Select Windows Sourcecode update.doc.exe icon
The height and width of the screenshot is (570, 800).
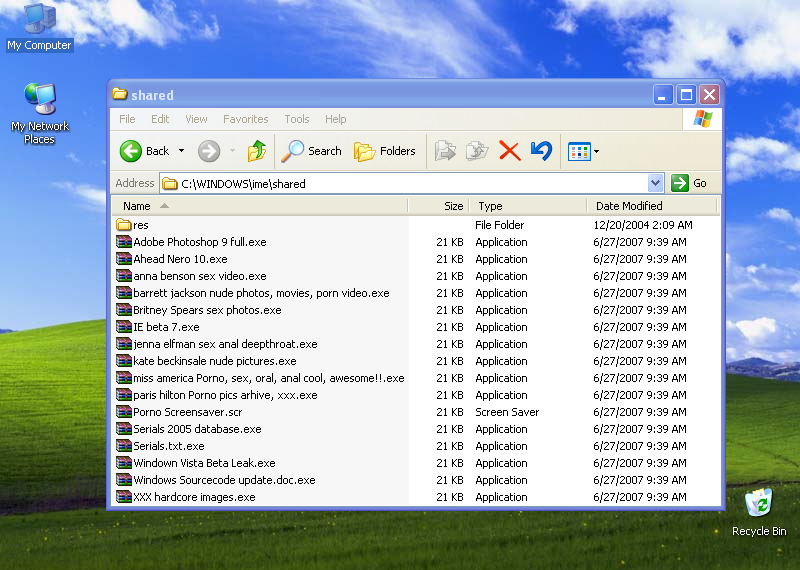[x=123, y=480]
